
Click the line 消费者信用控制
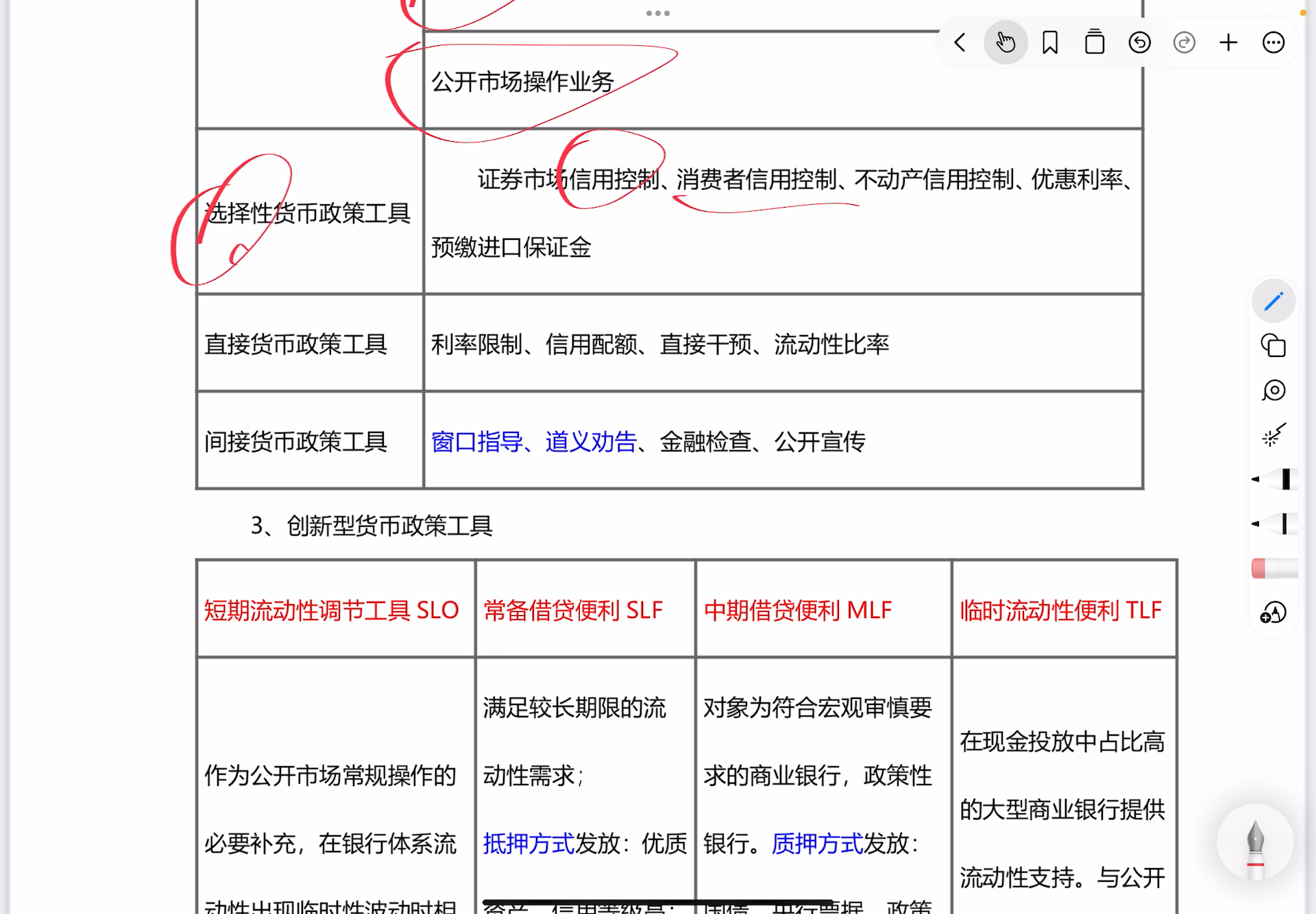tap(757, 180)
